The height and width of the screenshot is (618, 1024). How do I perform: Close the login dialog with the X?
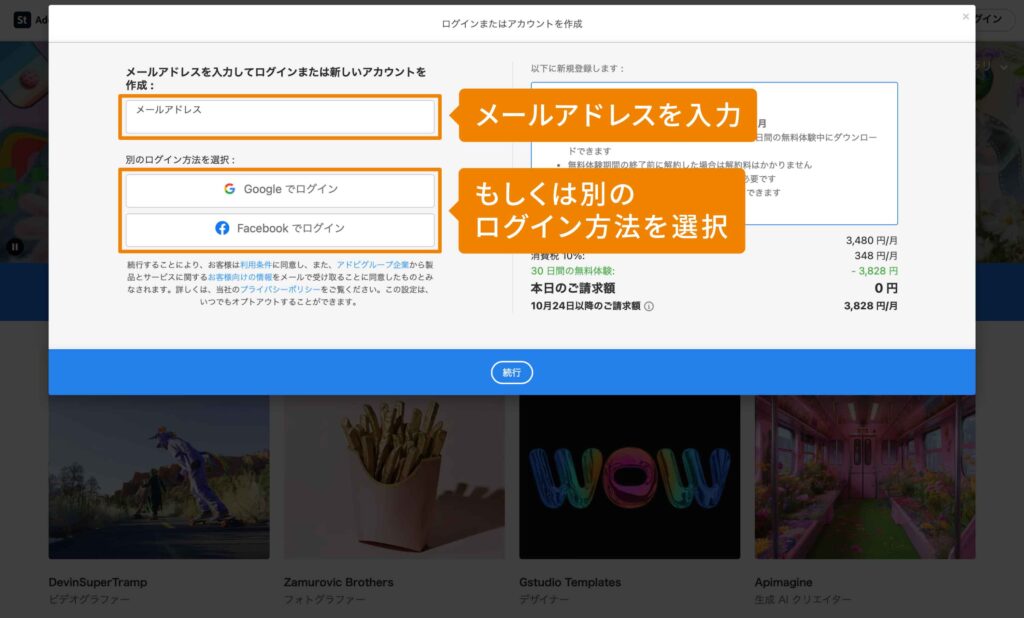click(x=965, y=17)
